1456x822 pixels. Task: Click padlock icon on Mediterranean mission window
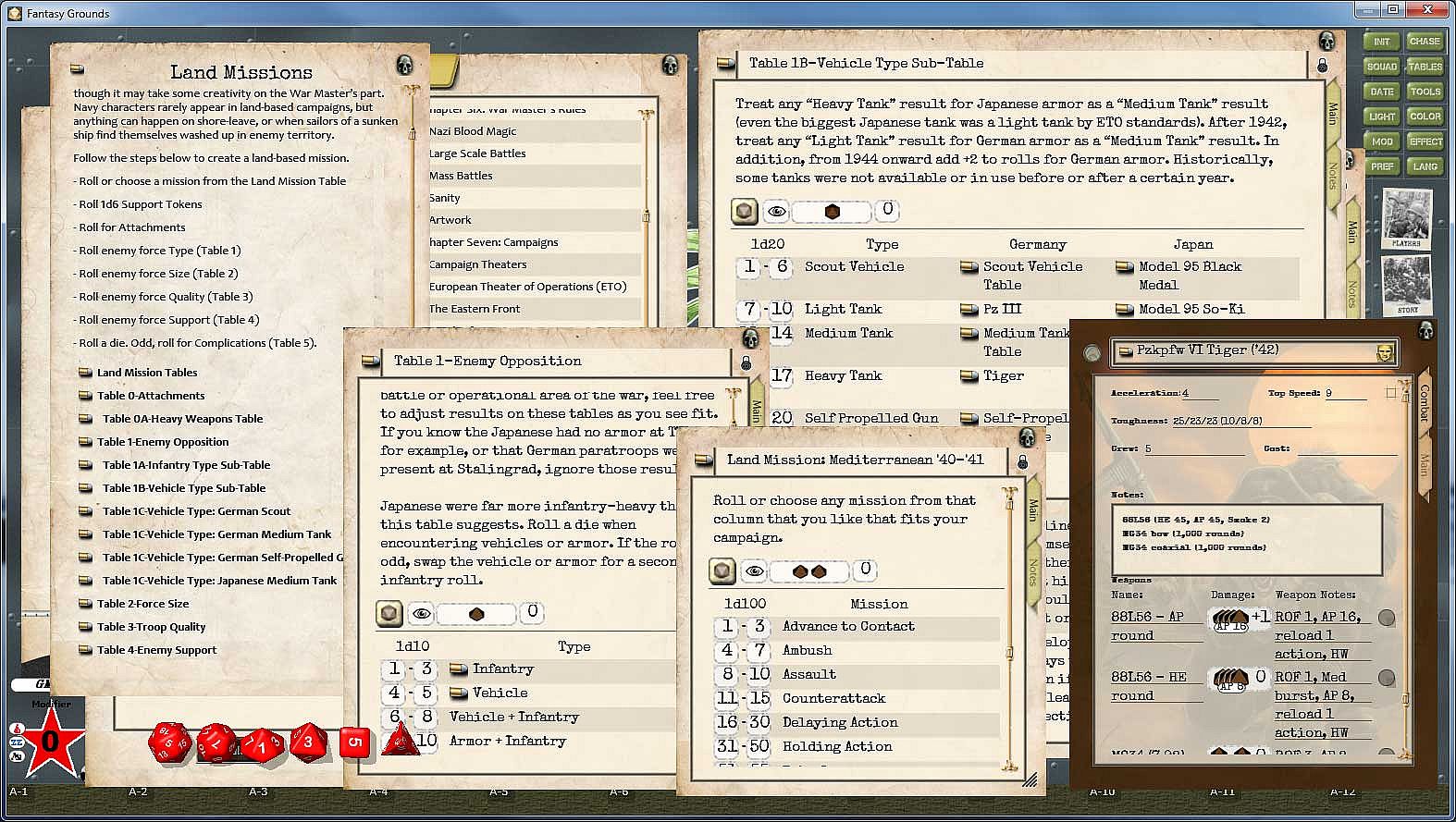point(1022,461)
